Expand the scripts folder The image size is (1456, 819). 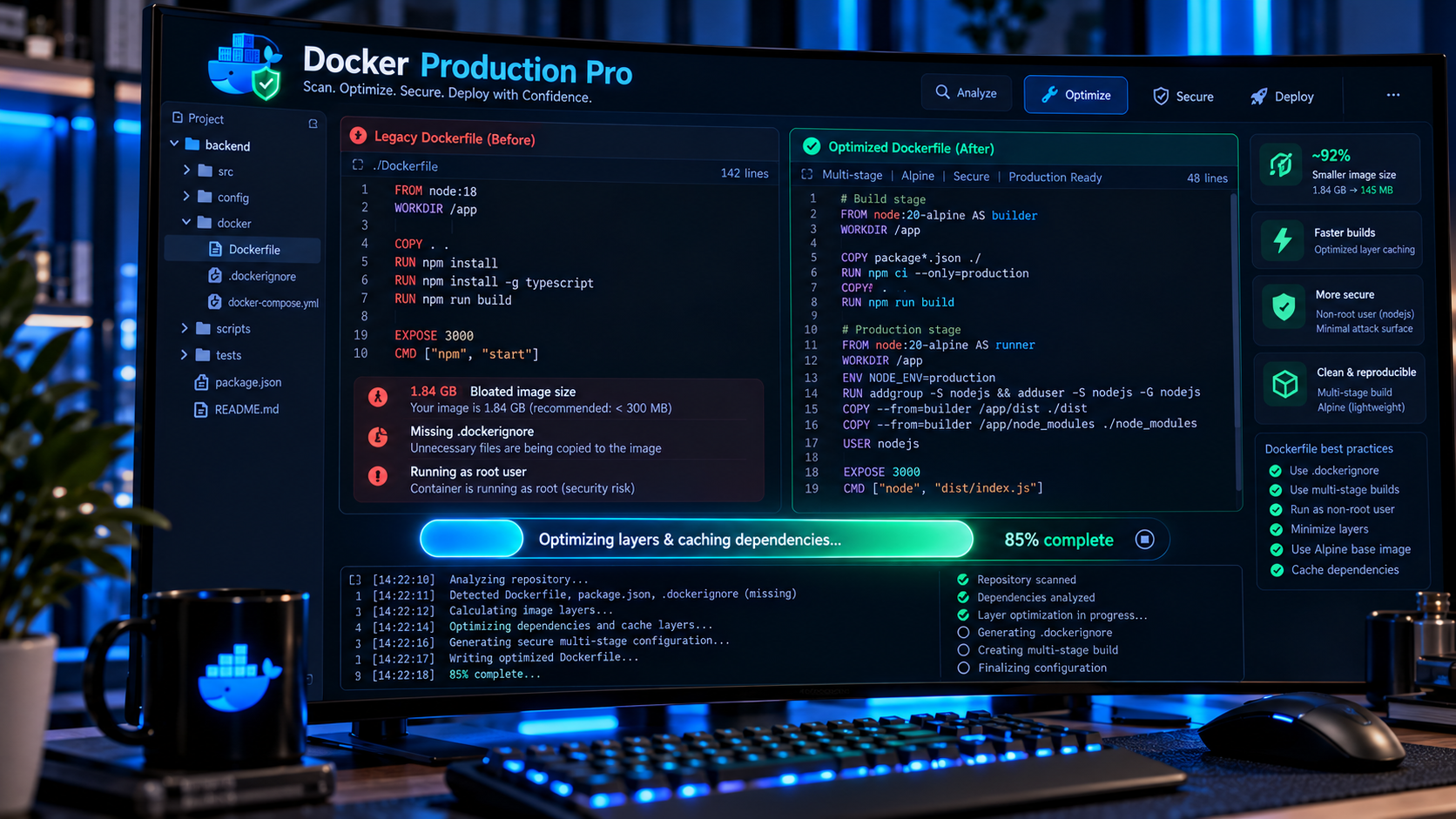point(185,328)
